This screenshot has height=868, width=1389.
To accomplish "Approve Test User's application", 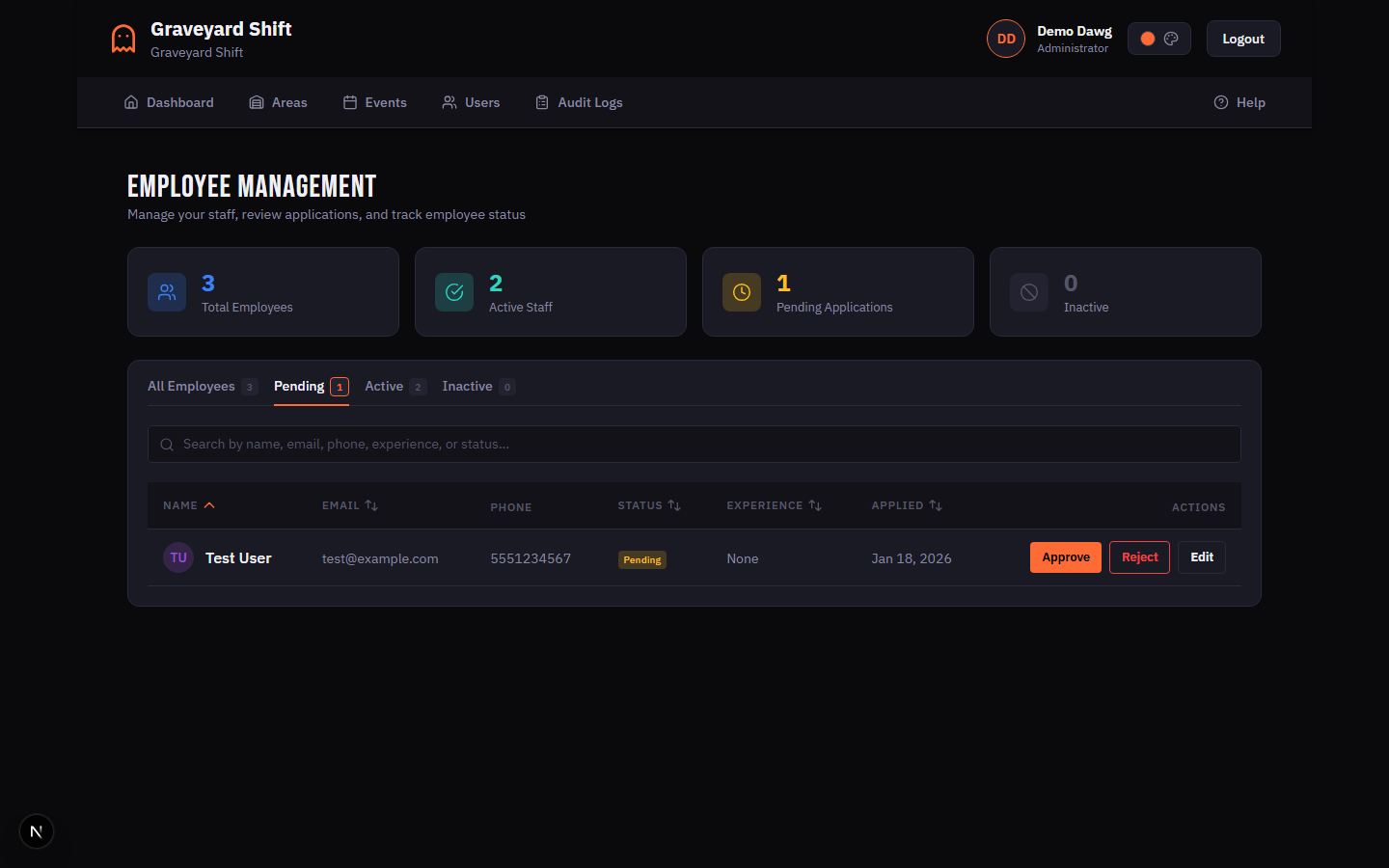I will (x=1065, y=557).
